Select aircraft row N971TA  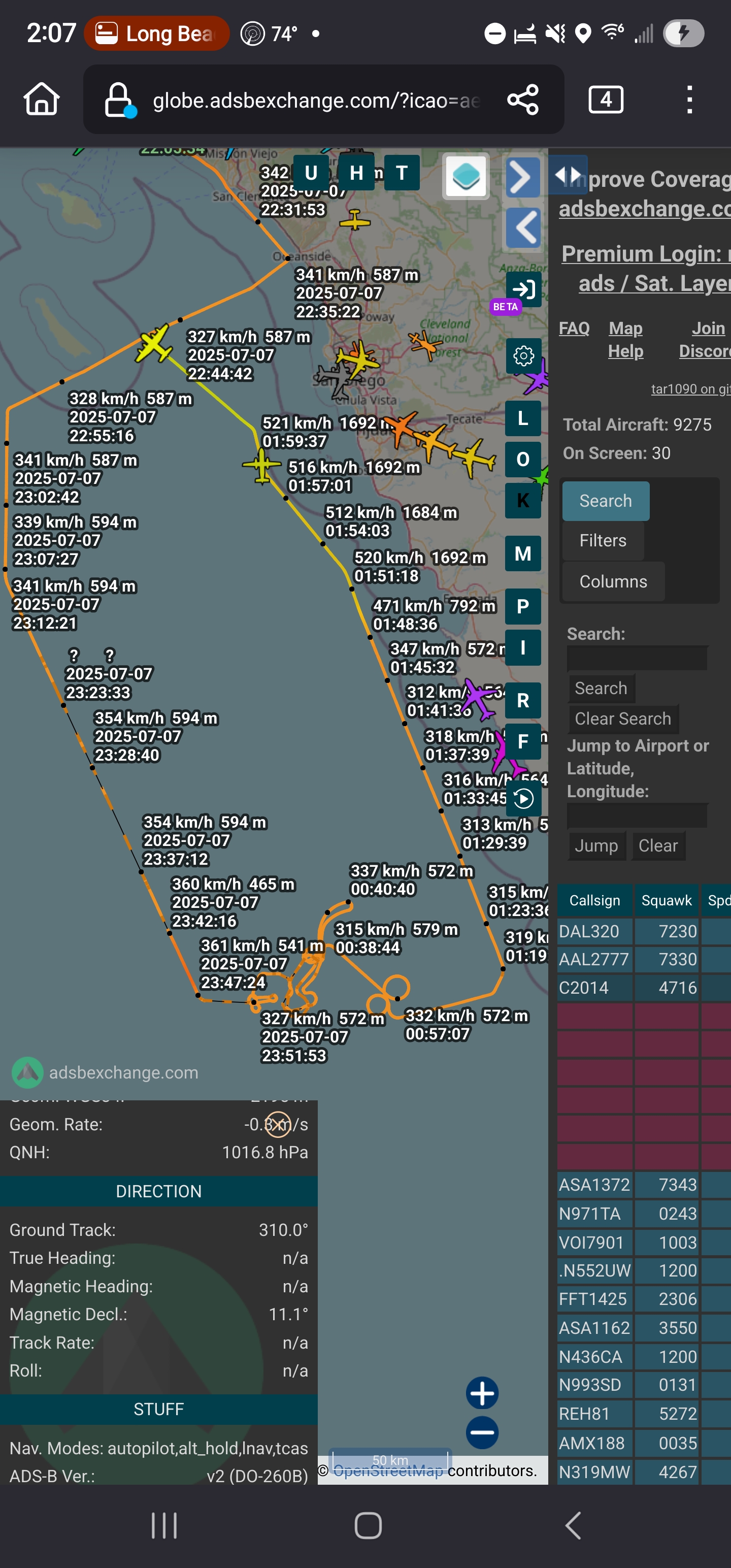pyautogui.click(x=644, y=1214)
